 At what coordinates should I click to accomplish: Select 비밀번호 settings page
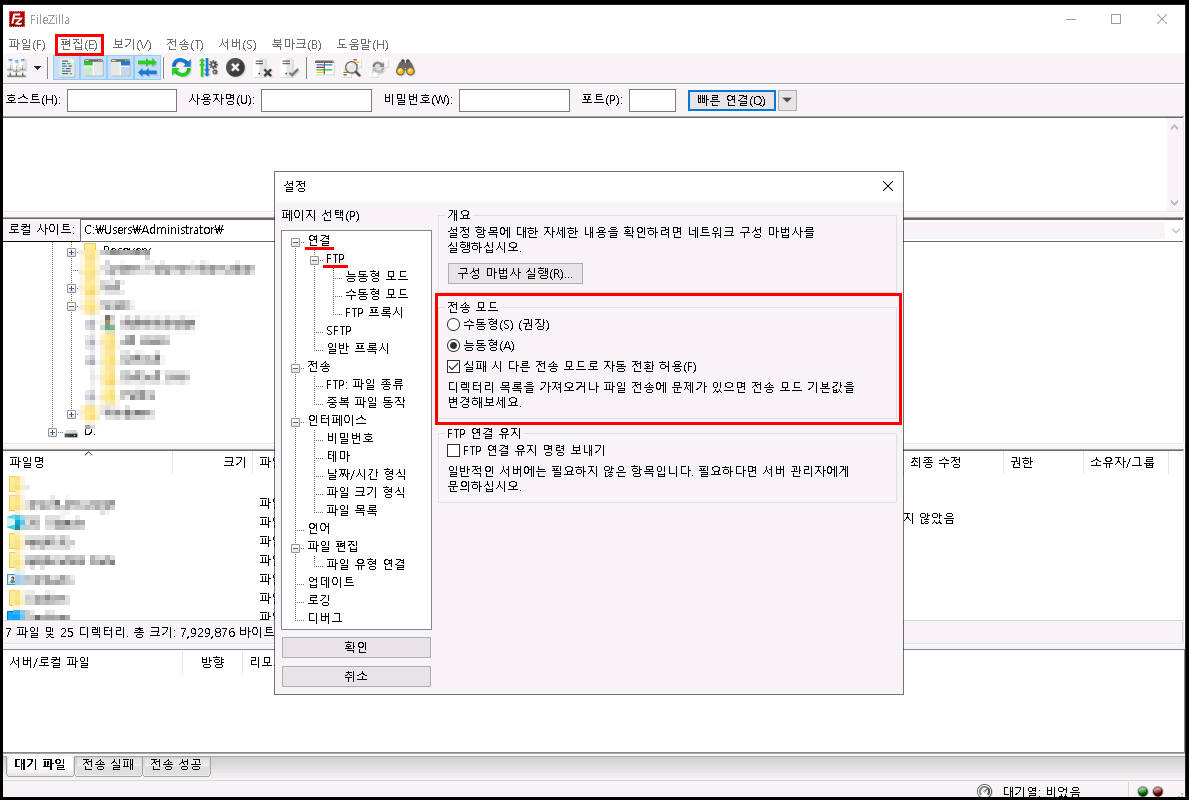tap(350, 438)
